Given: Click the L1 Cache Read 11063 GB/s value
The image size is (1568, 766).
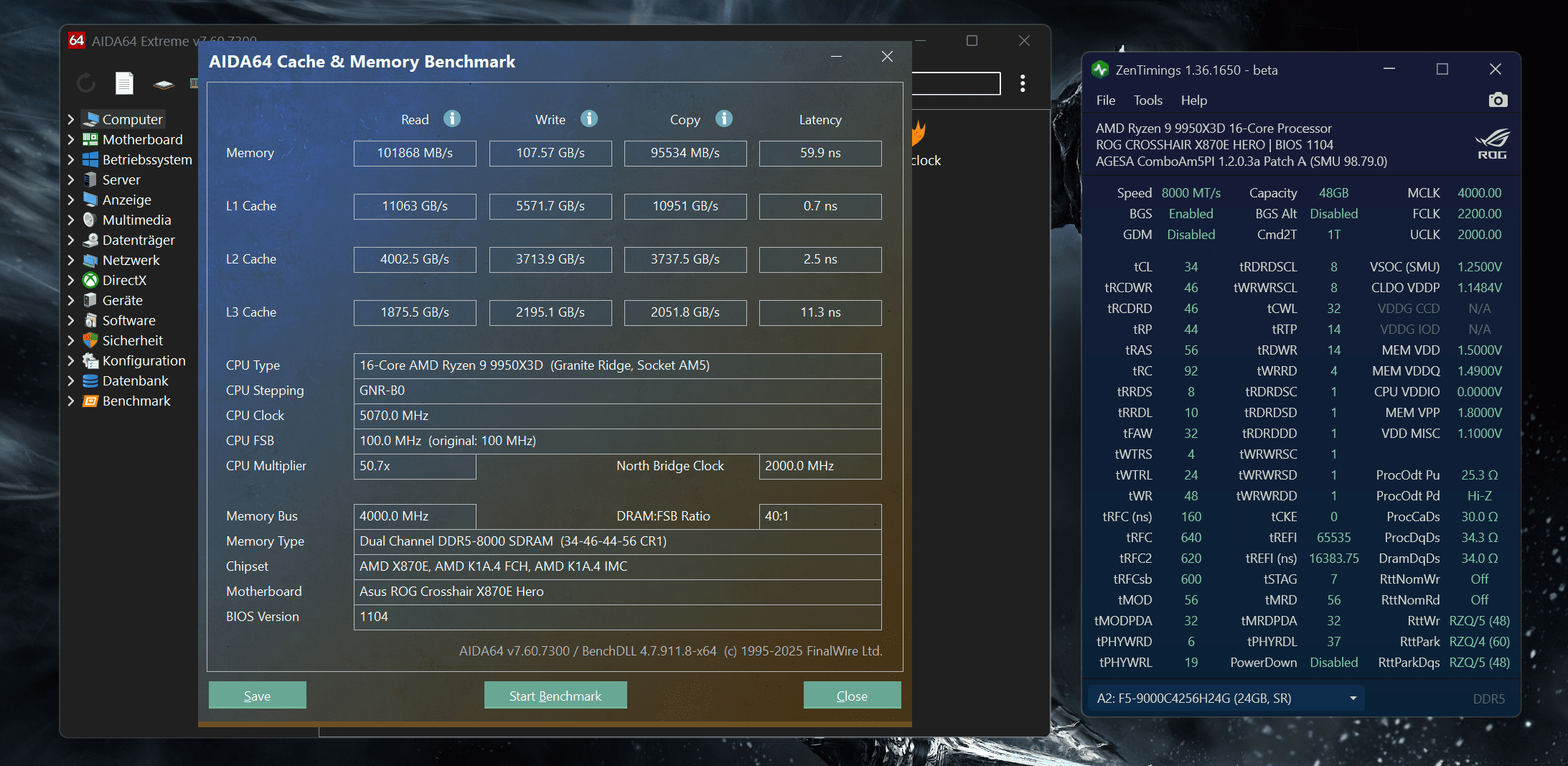Looking at the screenshot, I should pyautogui.click(x=415, y=206).
